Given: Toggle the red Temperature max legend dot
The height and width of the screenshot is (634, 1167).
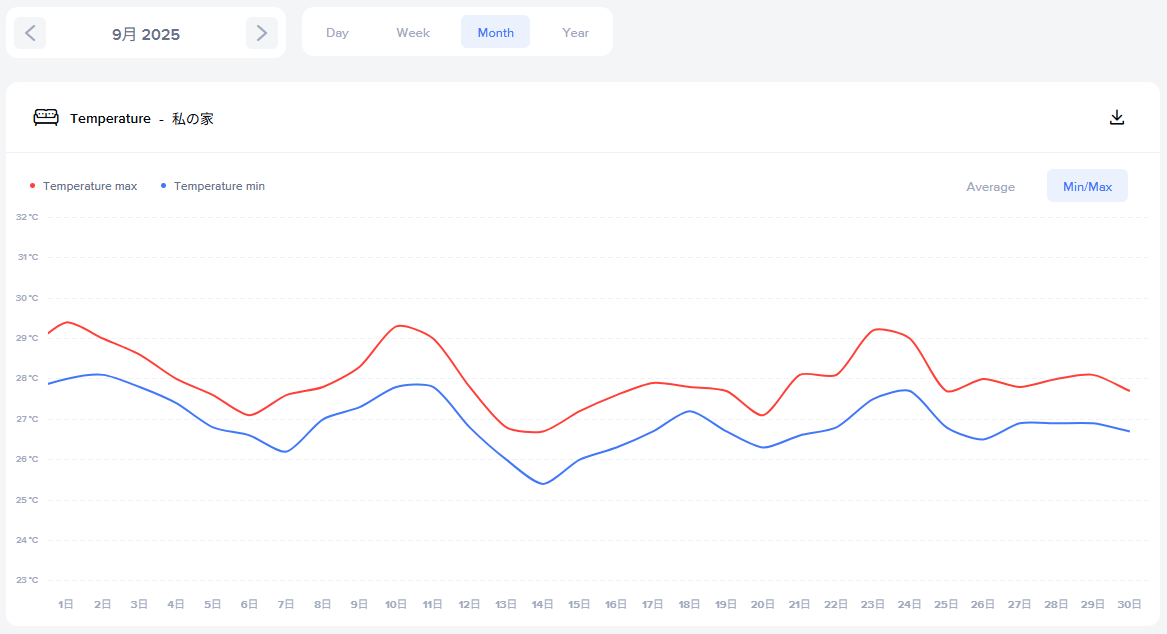Looking at the screenshot, I should 33,186.
